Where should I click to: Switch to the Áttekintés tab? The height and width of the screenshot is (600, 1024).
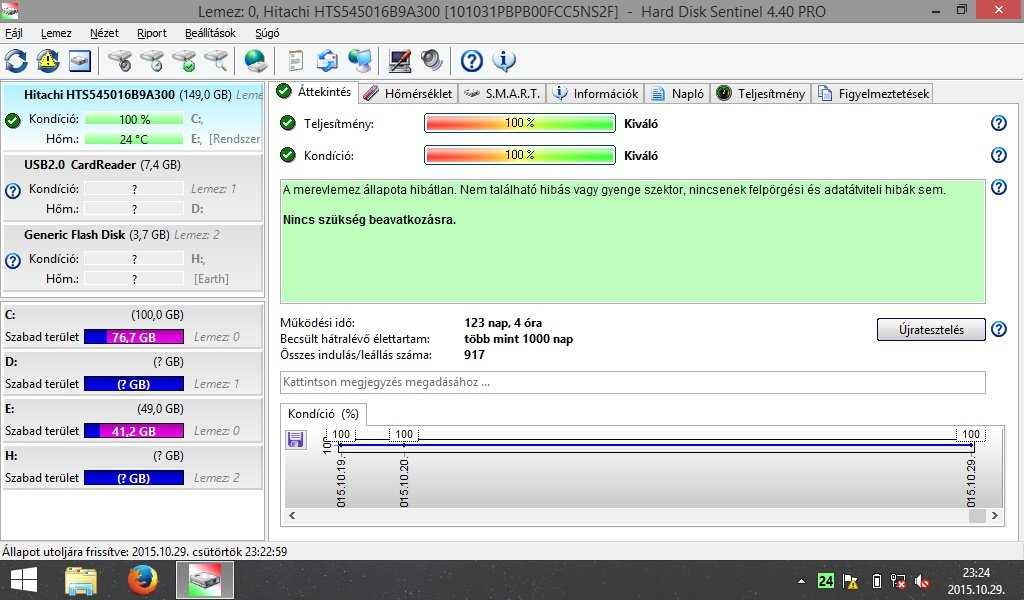(x=314, y=92)
